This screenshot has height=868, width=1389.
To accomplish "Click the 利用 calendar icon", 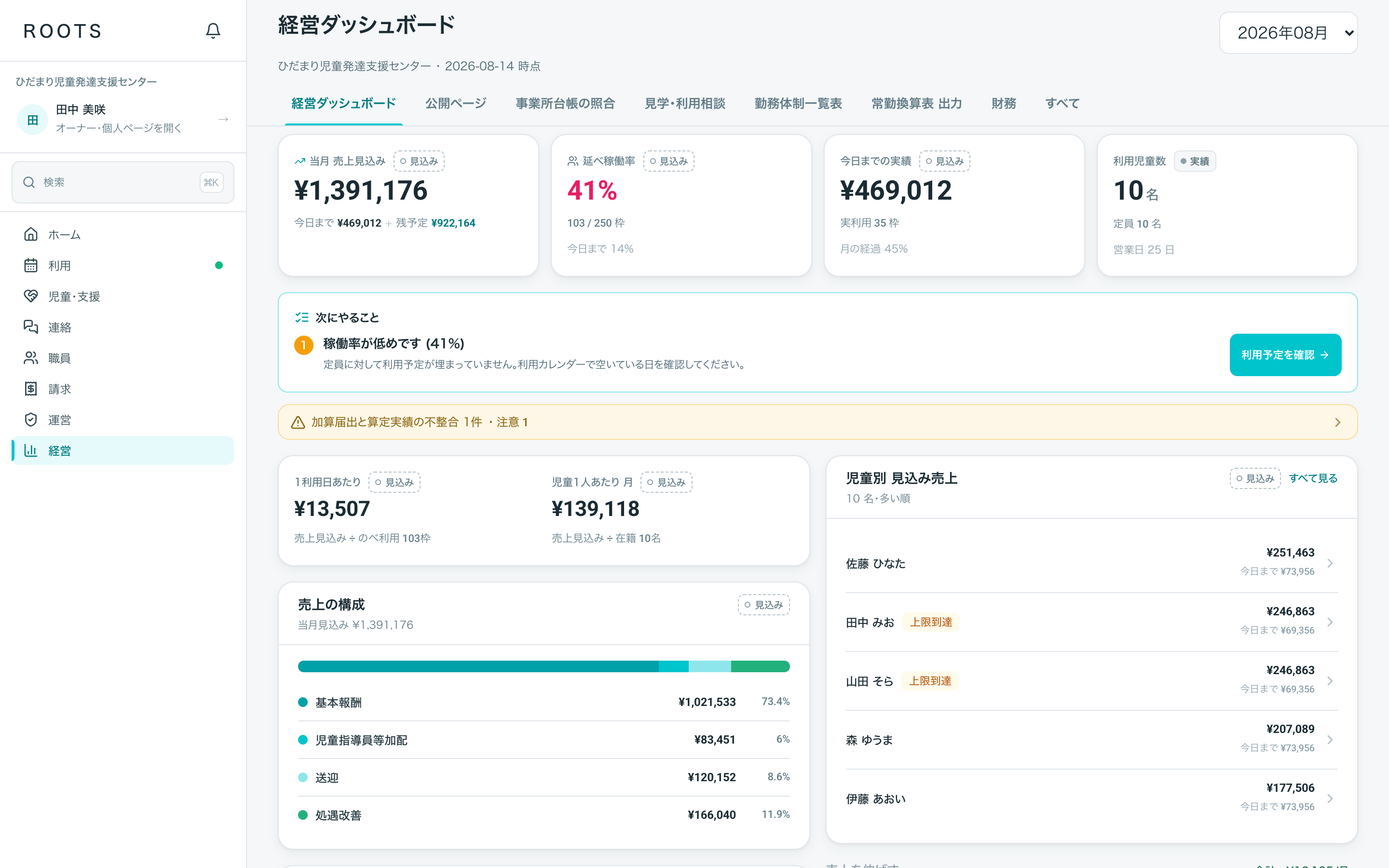I will 31,265.
